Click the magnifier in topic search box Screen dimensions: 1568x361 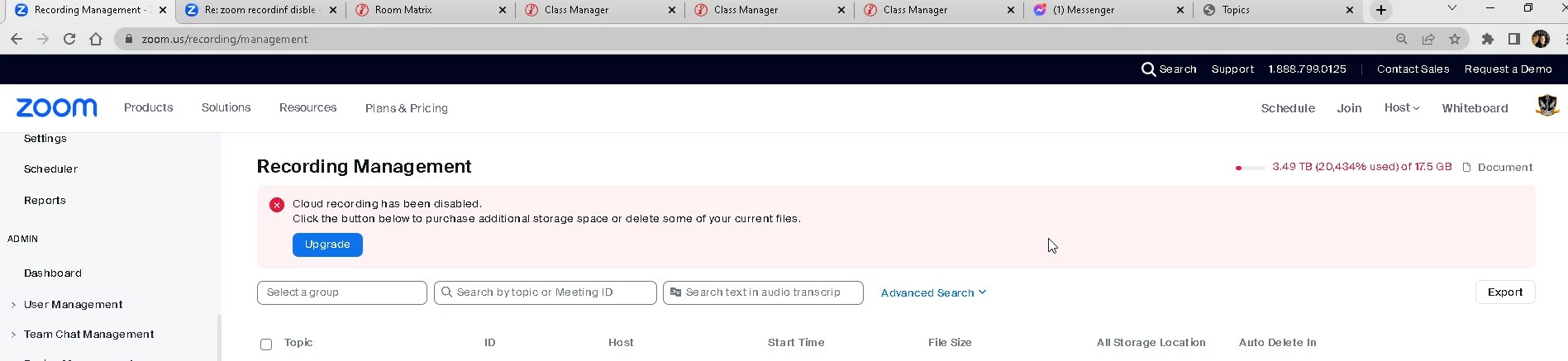[447, 292]
